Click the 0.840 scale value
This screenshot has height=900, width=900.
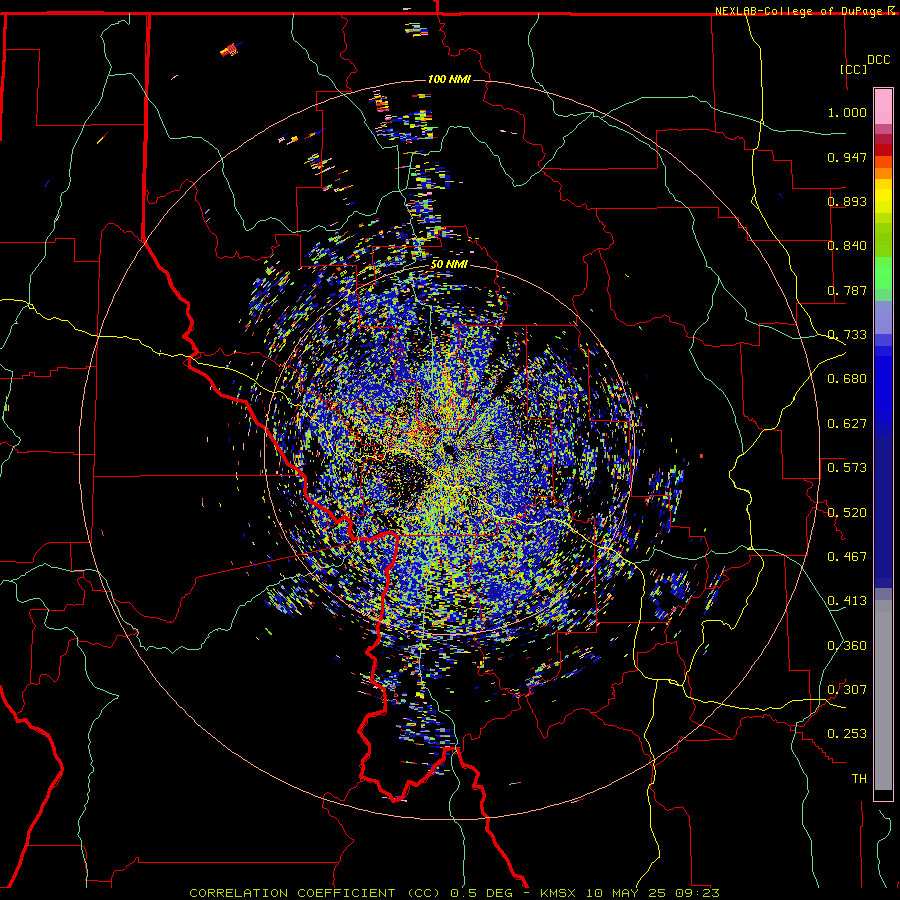(x=847, y=246)
